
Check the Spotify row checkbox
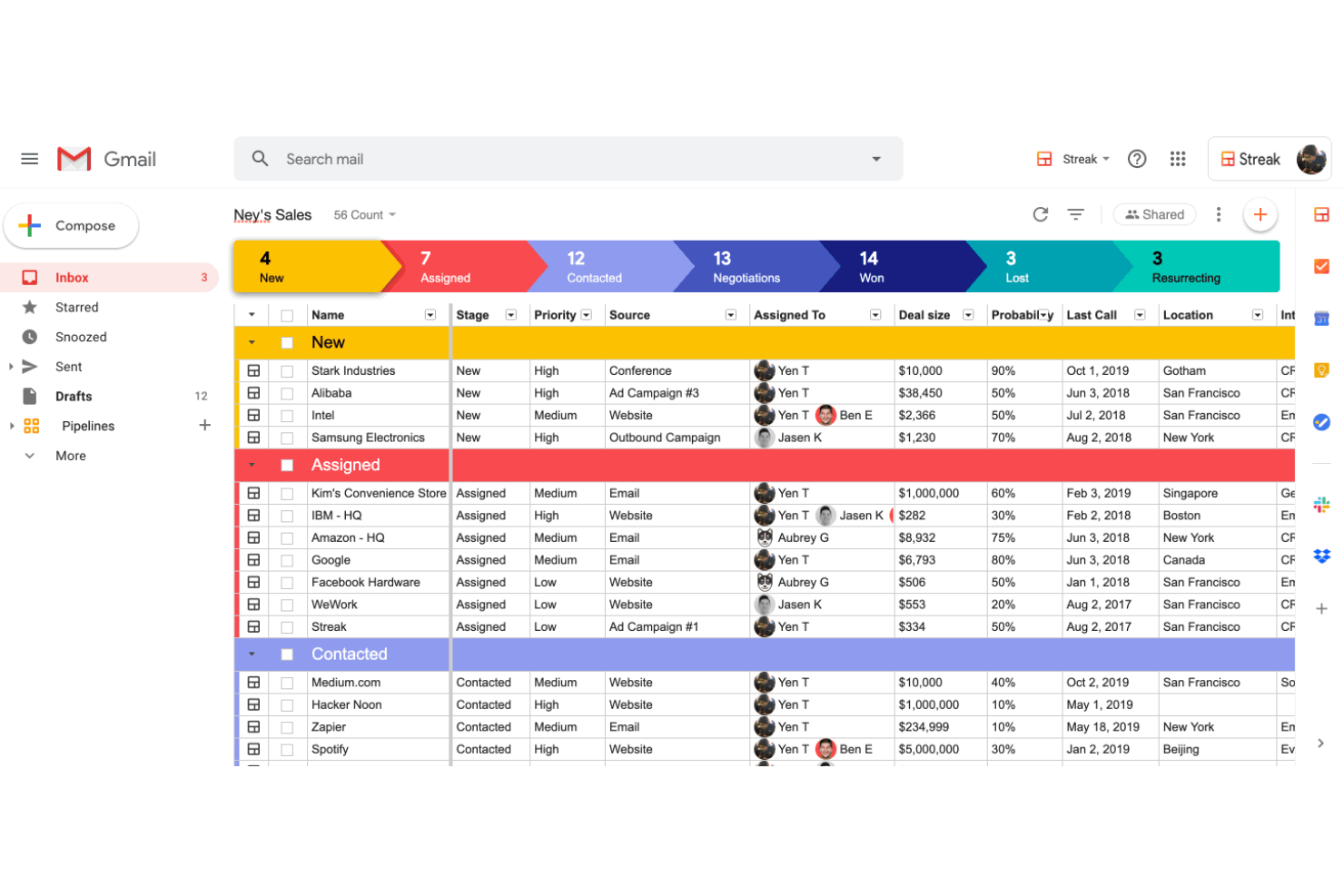click(x=287, y=749)
